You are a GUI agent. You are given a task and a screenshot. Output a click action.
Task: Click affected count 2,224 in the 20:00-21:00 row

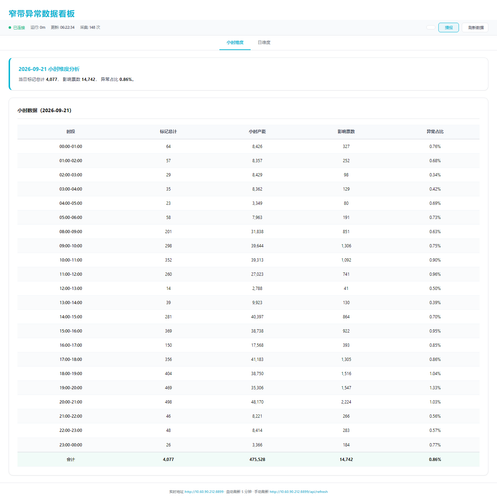346,402
